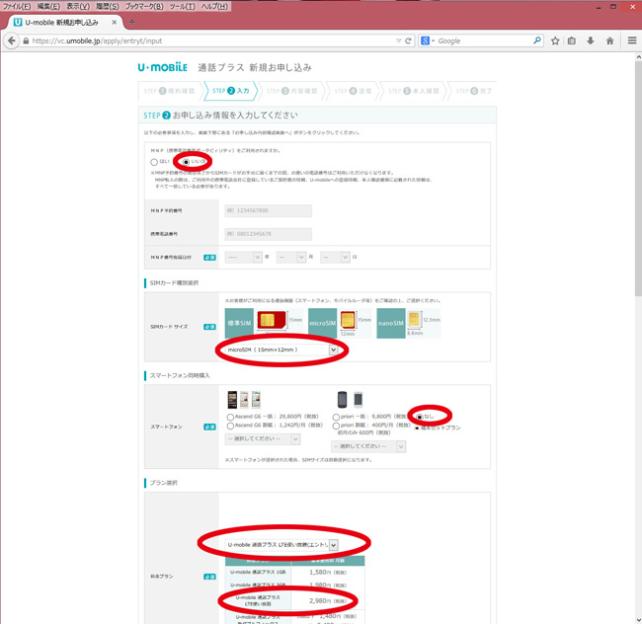The height and width of the screenshot is (624, 642).
Task: Open the Firefox hamburger menu
Action: pos(632,40)
